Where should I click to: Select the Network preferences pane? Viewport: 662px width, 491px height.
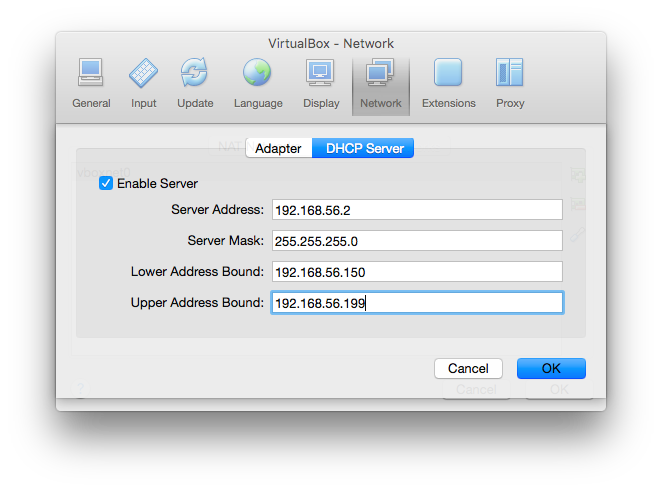[381, 86]
